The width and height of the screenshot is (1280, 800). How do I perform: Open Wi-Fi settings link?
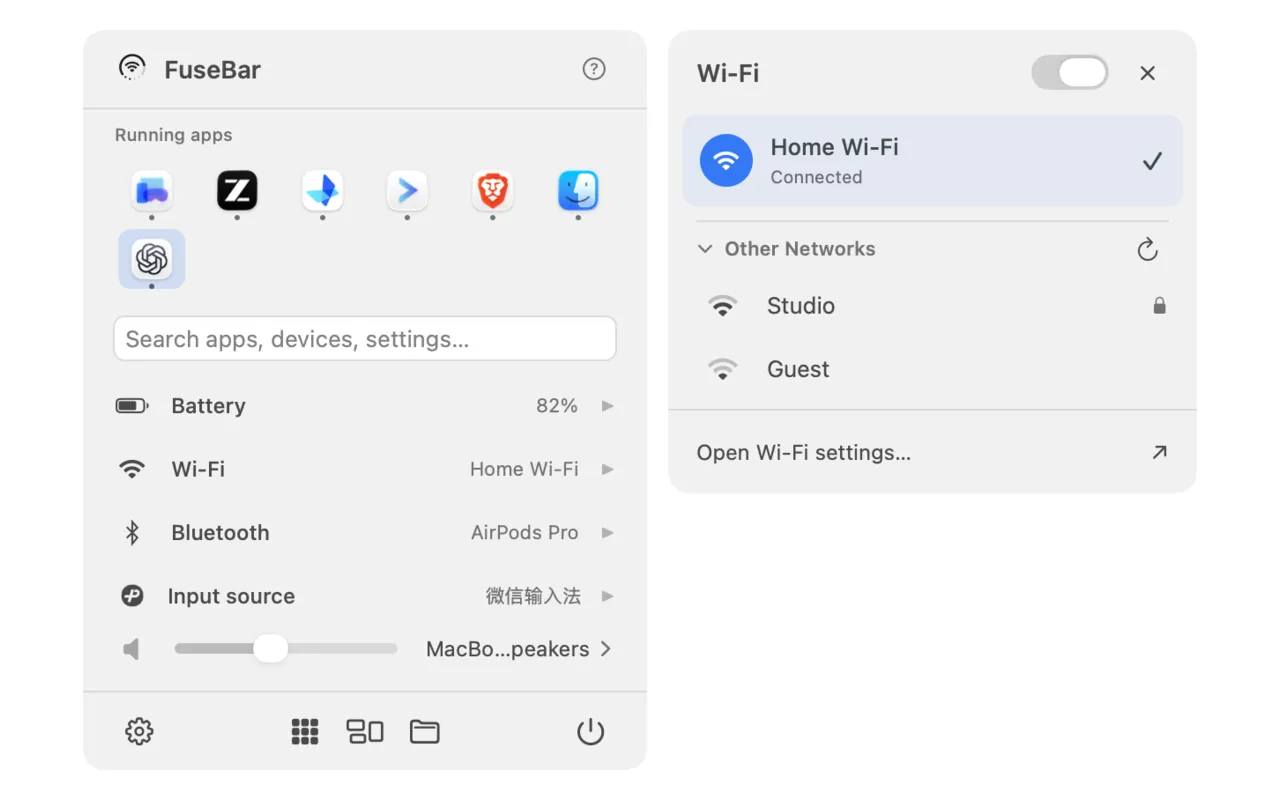[933, 453]
